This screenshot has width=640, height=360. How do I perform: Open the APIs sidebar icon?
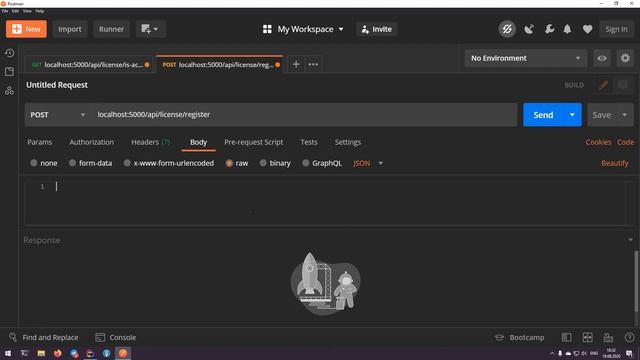click(x=9, y=90)
